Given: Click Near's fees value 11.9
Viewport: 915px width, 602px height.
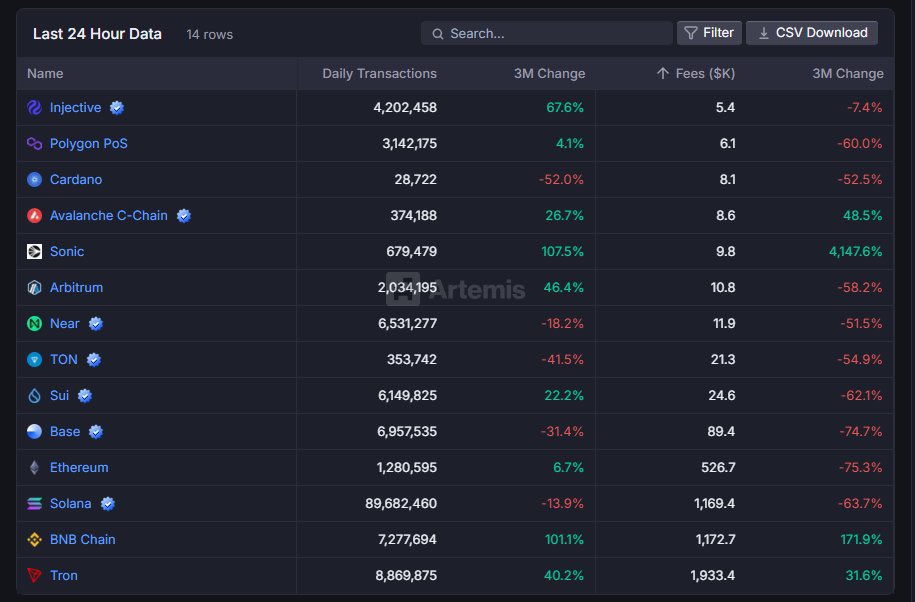Looking at the screenshot, I should [724, 324].
